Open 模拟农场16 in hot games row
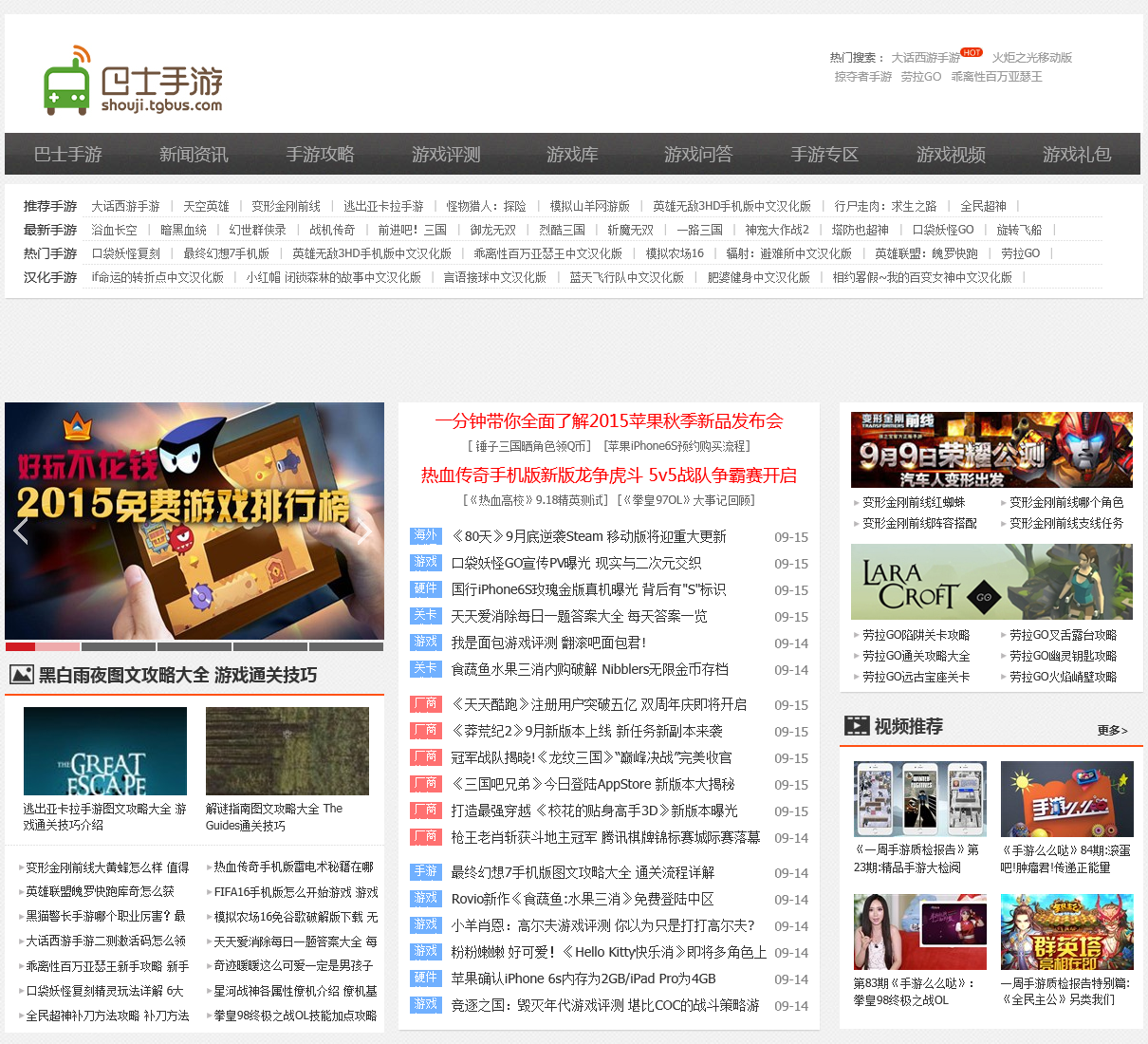This screenshot has width=1148, height=1044. click(675, 253)
